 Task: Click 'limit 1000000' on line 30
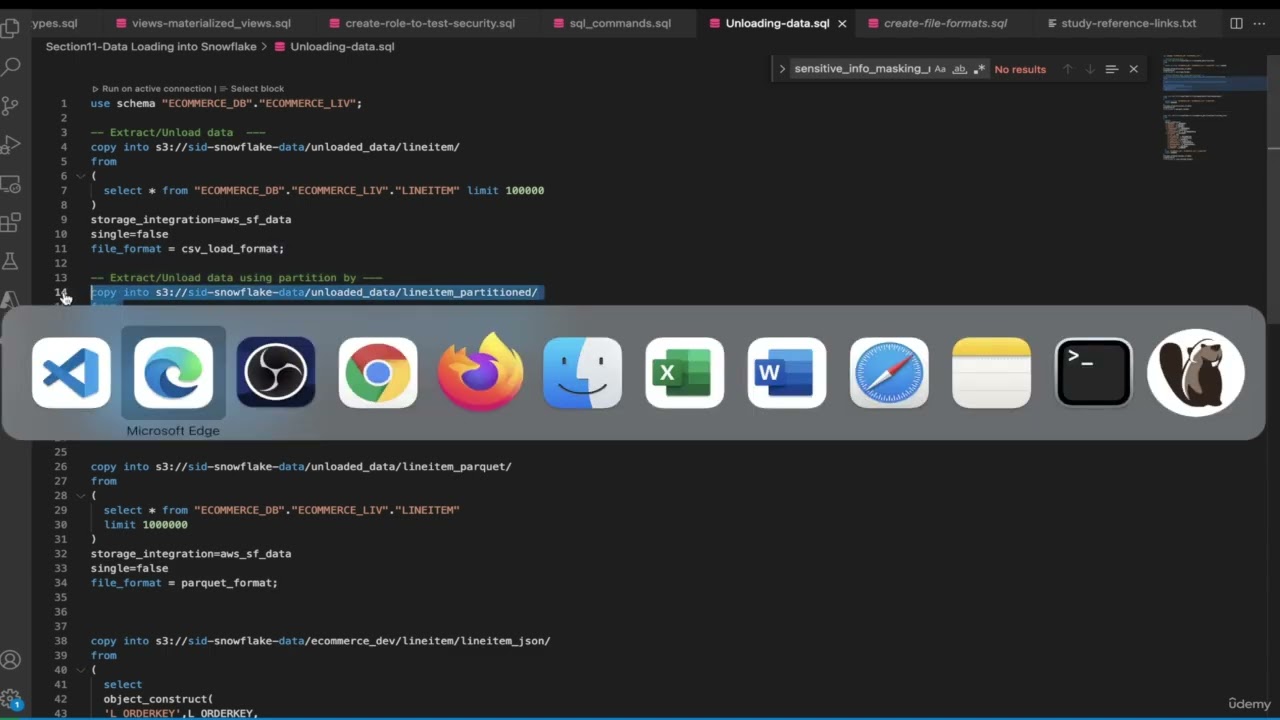tap(145, 524)
